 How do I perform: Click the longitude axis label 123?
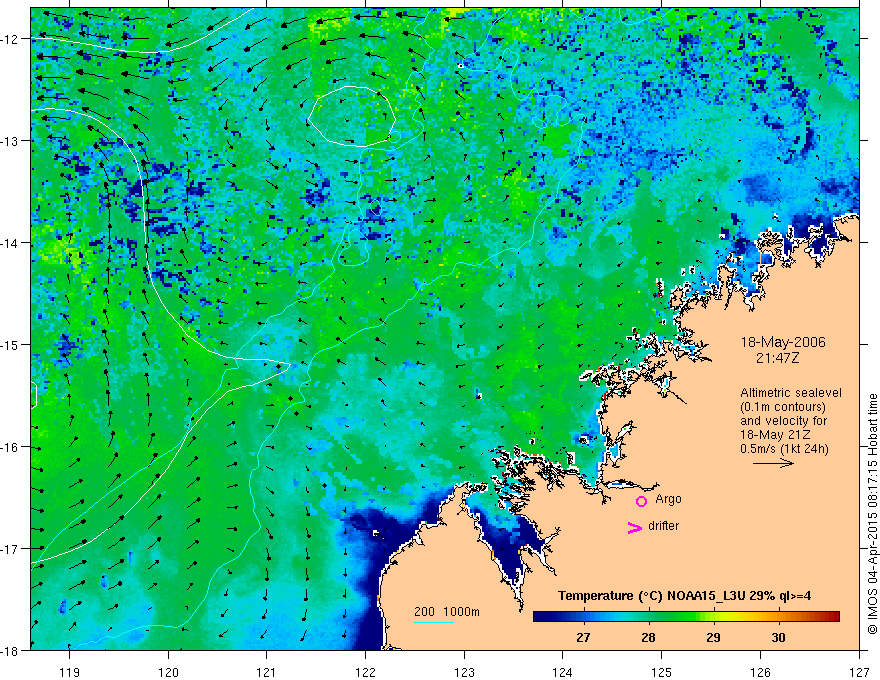click(464, 672)
